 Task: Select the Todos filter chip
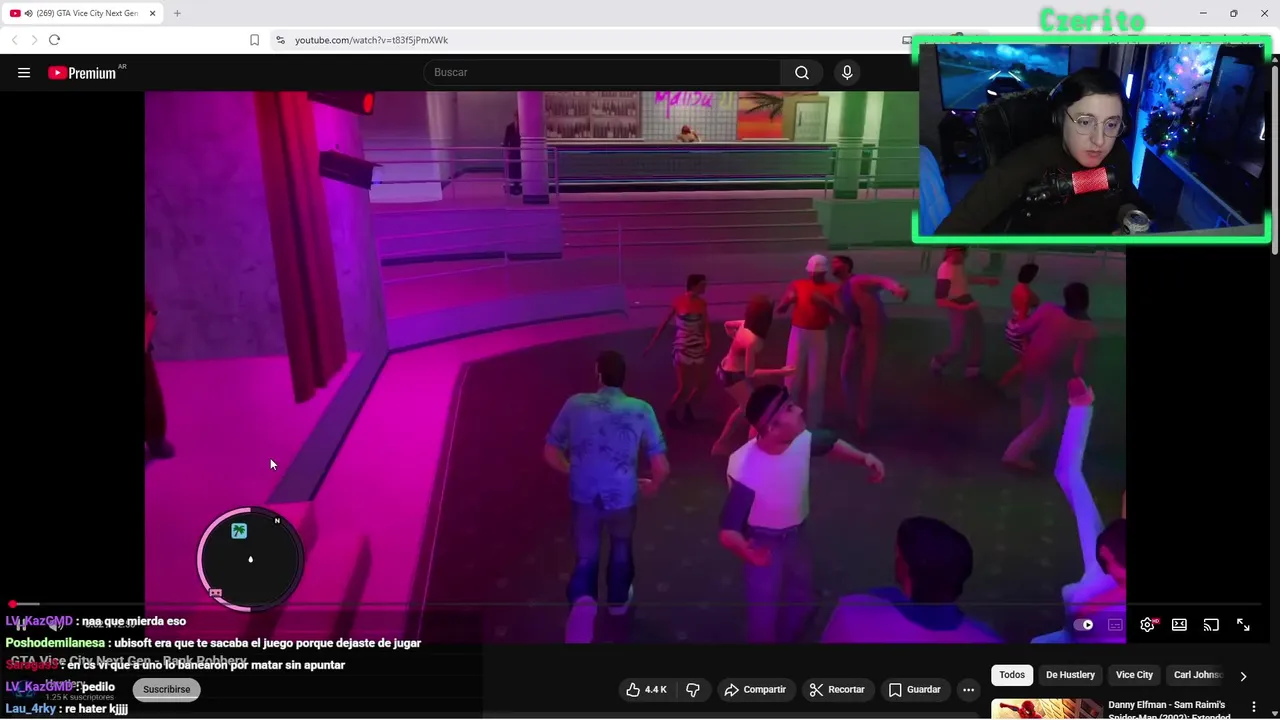[x=1012, y=675]
